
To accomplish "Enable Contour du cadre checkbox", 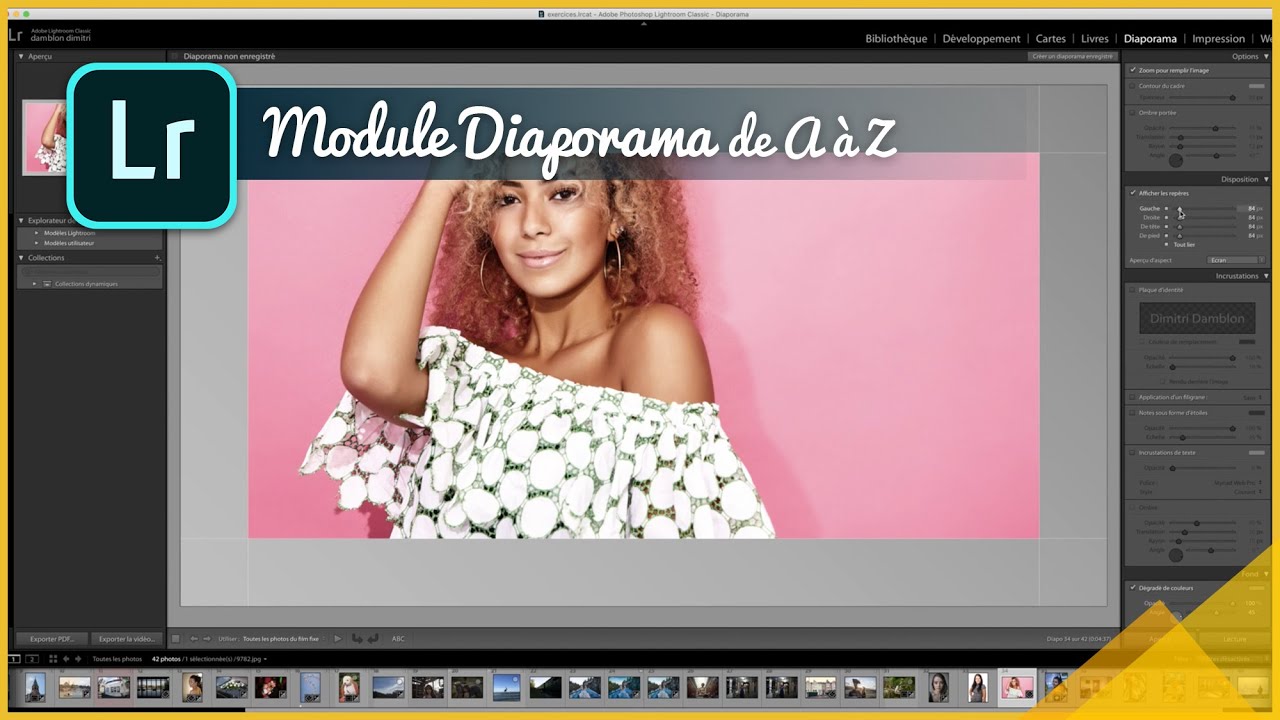I will pyautogui.click(x=1133, y=86).
